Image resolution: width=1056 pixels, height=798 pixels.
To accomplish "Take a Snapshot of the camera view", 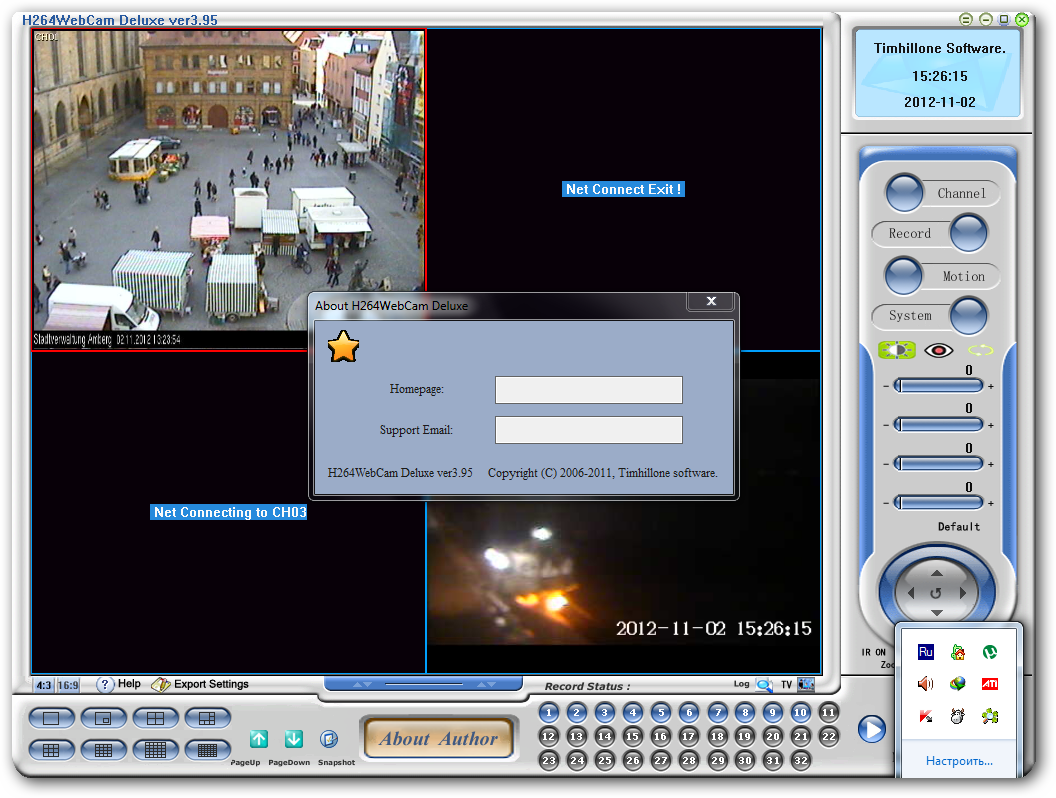I will pos(330,740).
